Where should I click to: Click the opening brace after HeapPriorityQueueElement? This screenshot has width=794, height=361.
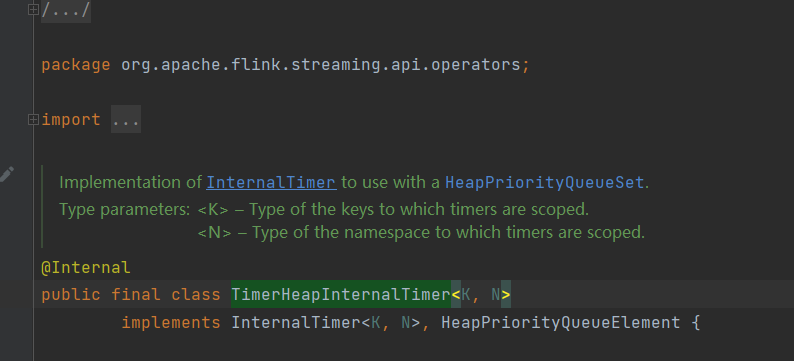(x=695, y=322)
